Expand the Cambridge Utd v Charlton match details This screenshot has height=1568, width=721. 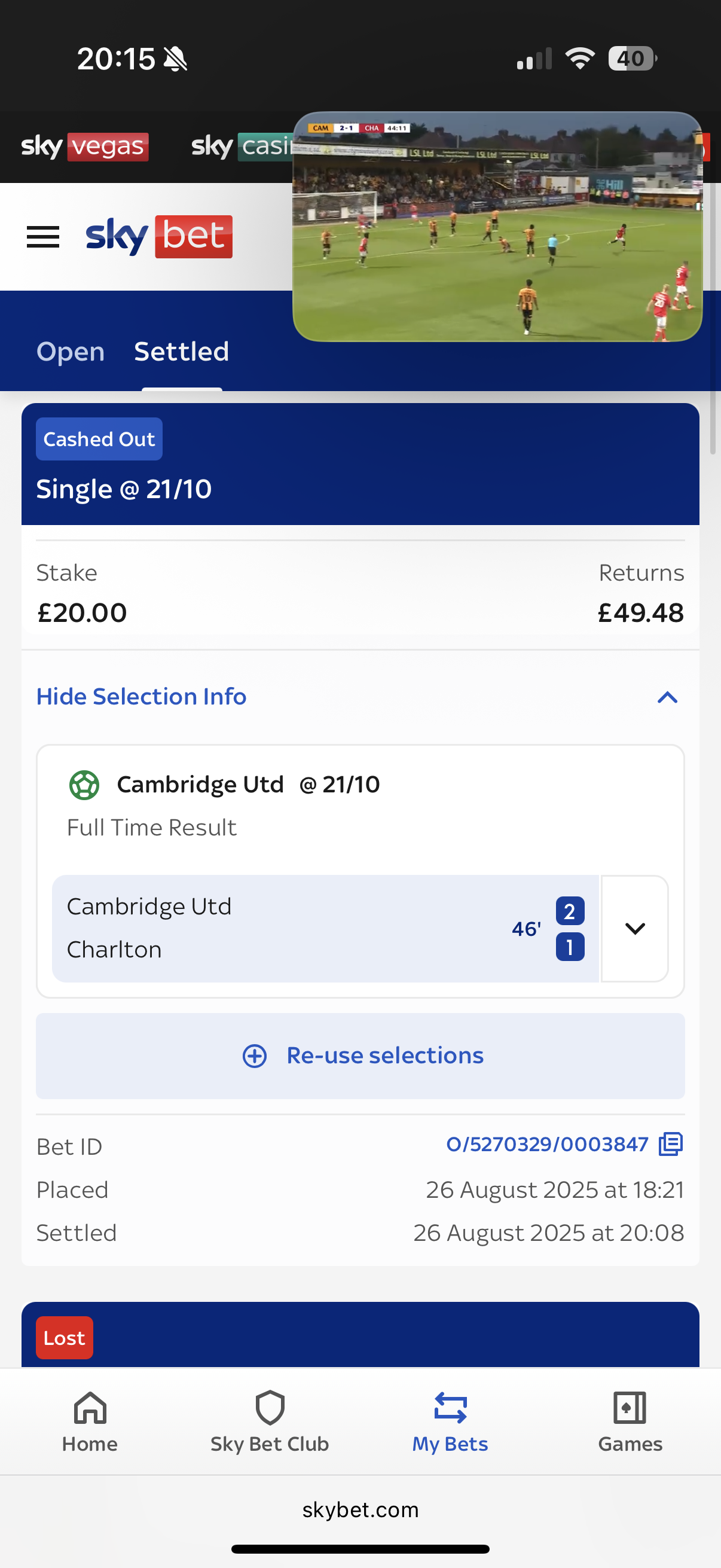634,928
